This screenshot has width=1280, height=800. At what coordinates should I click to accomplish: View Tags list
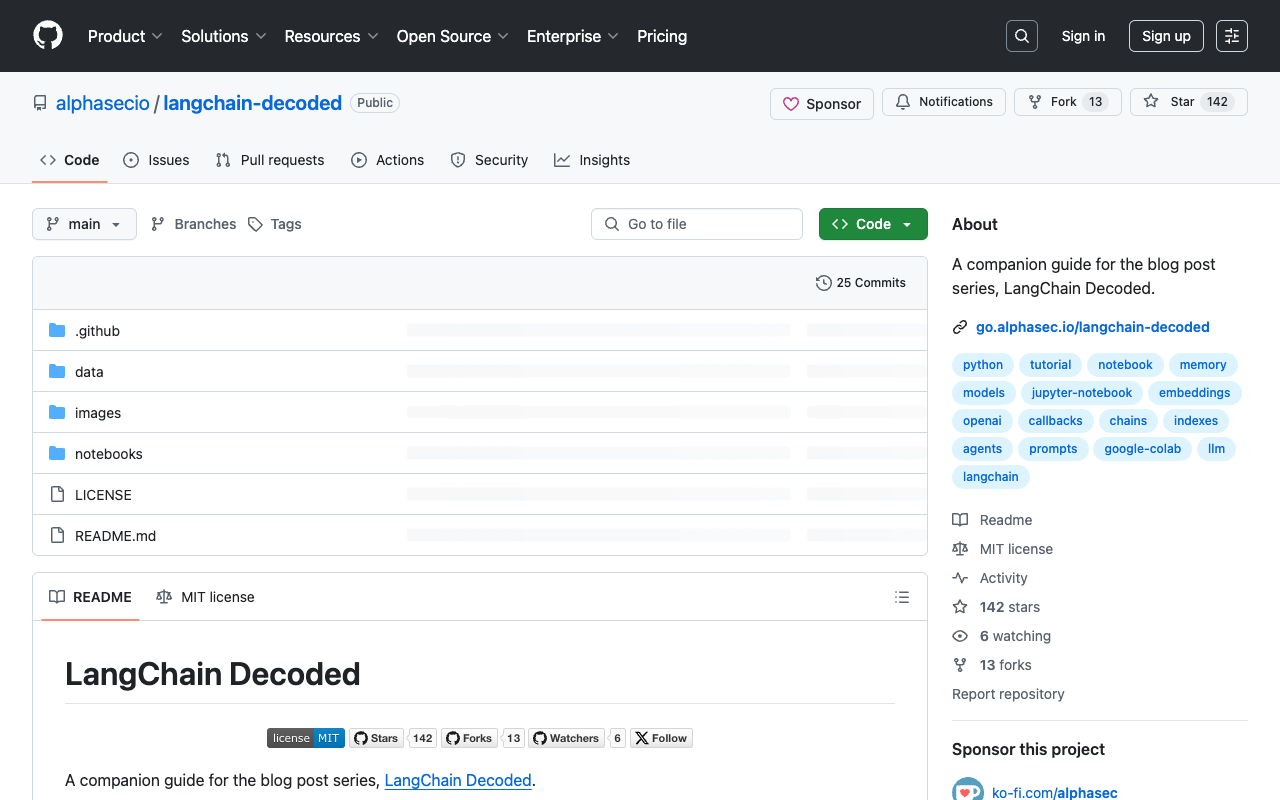coord(275,224)
